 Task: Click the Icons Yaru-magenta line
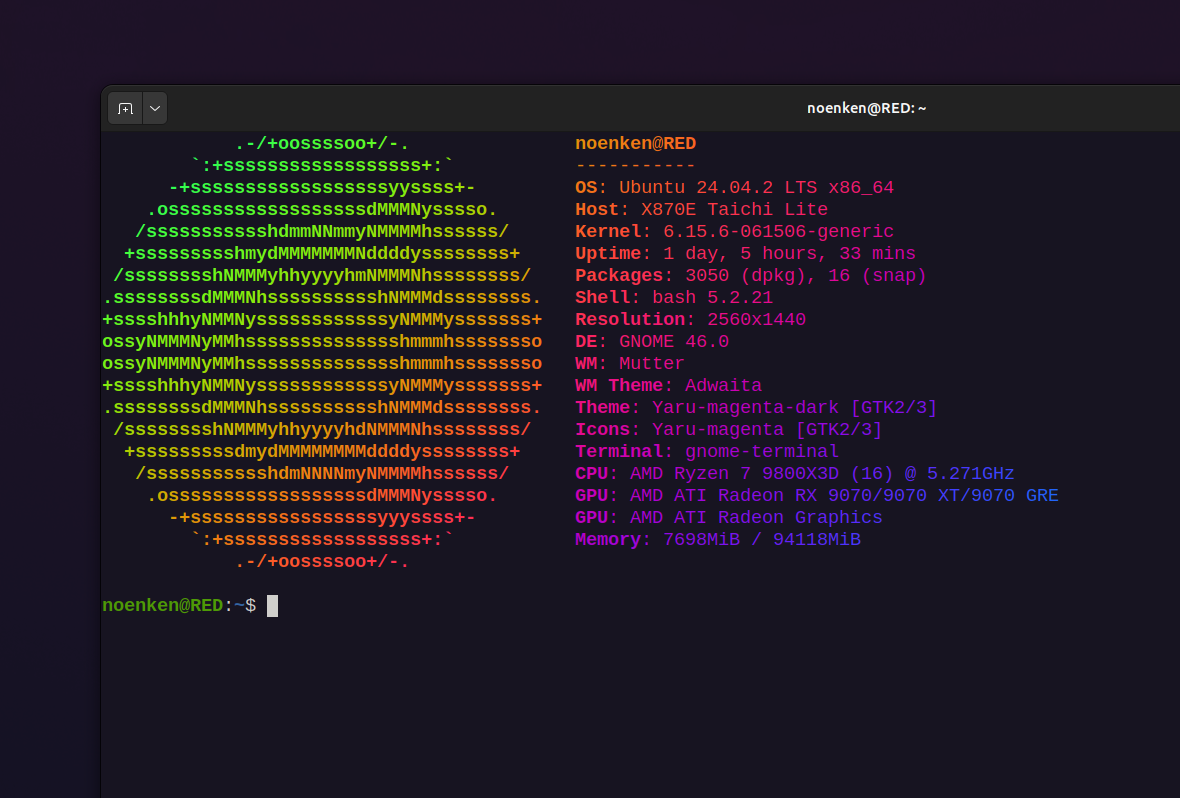pyautogui.click(x=728, y=430)
